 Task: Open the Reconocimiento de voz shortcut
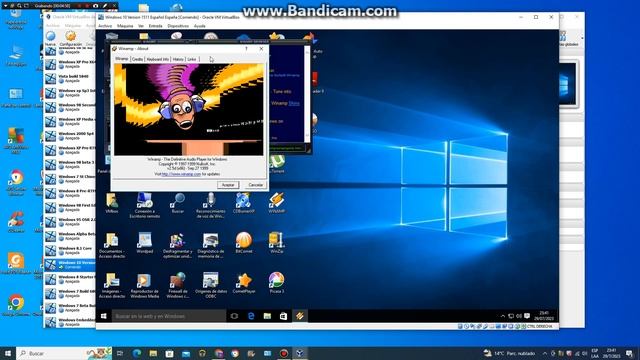[x=211, y=205]
